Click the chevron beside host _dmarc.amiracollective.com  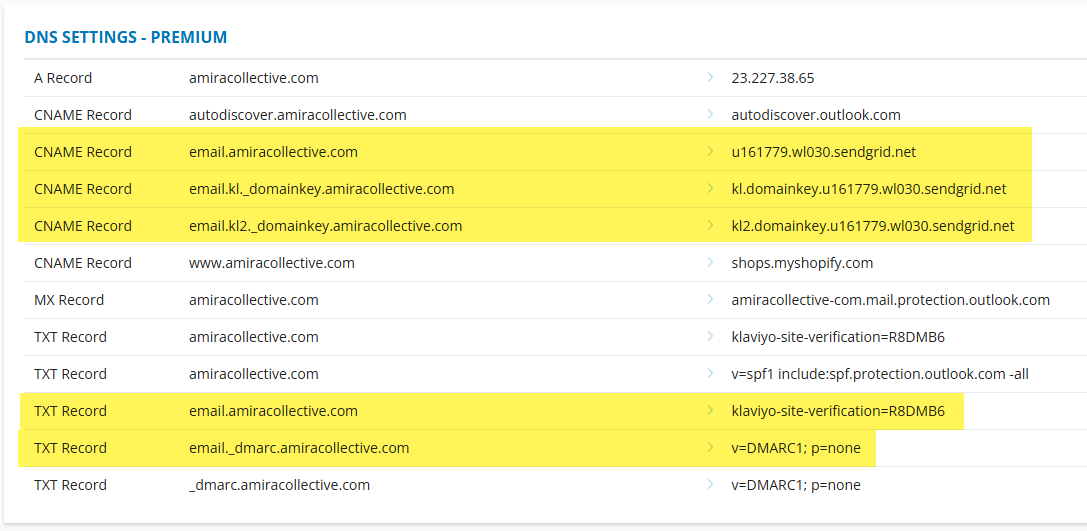tap(711, 484)
